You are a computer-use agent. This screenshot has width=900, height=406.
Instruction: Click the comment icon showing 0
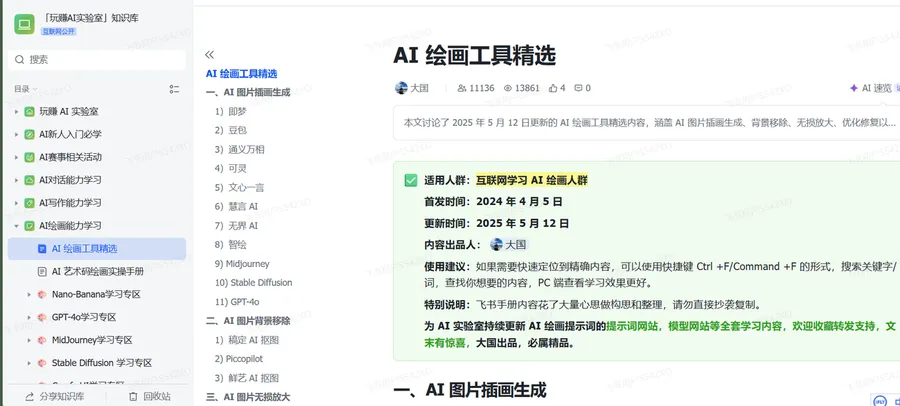579,88
